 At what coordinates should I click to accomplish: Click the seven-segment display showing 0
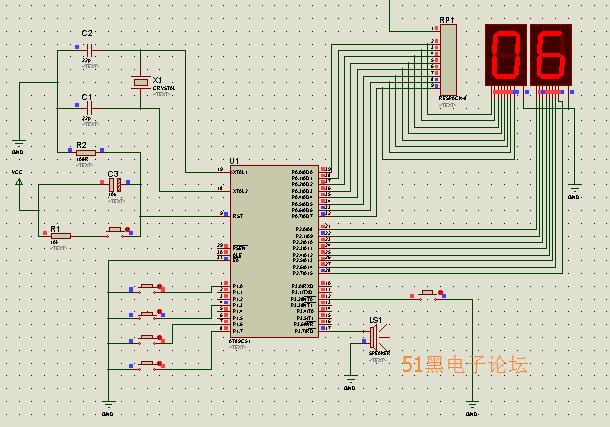pyautogui.click(x=506, y=55)
